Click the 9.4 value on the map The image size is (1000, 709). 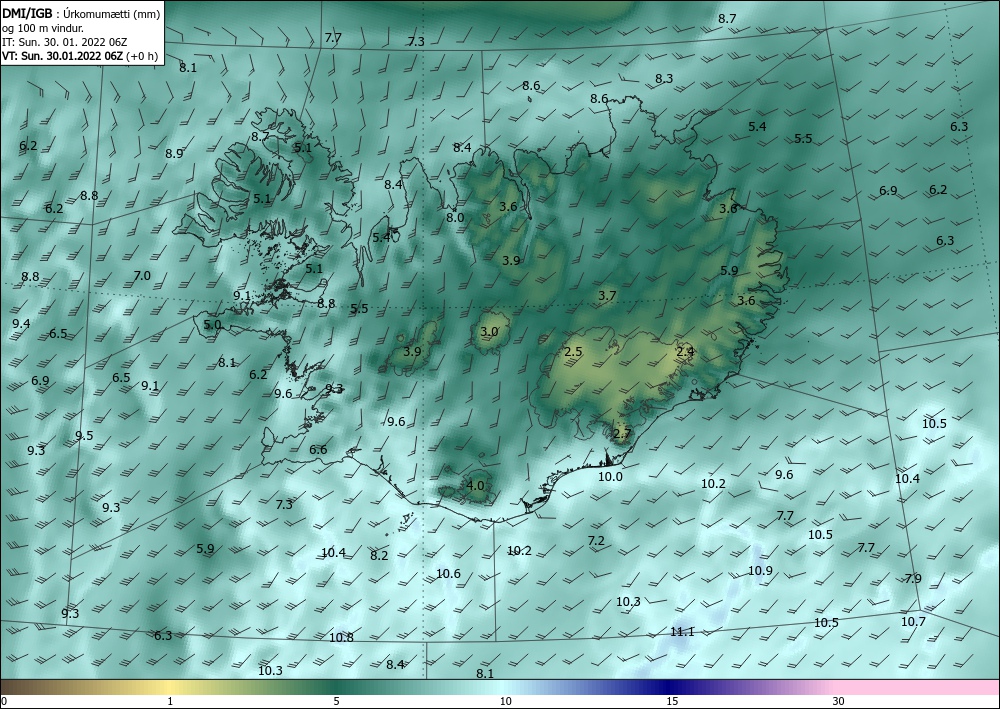click(21, 323)
